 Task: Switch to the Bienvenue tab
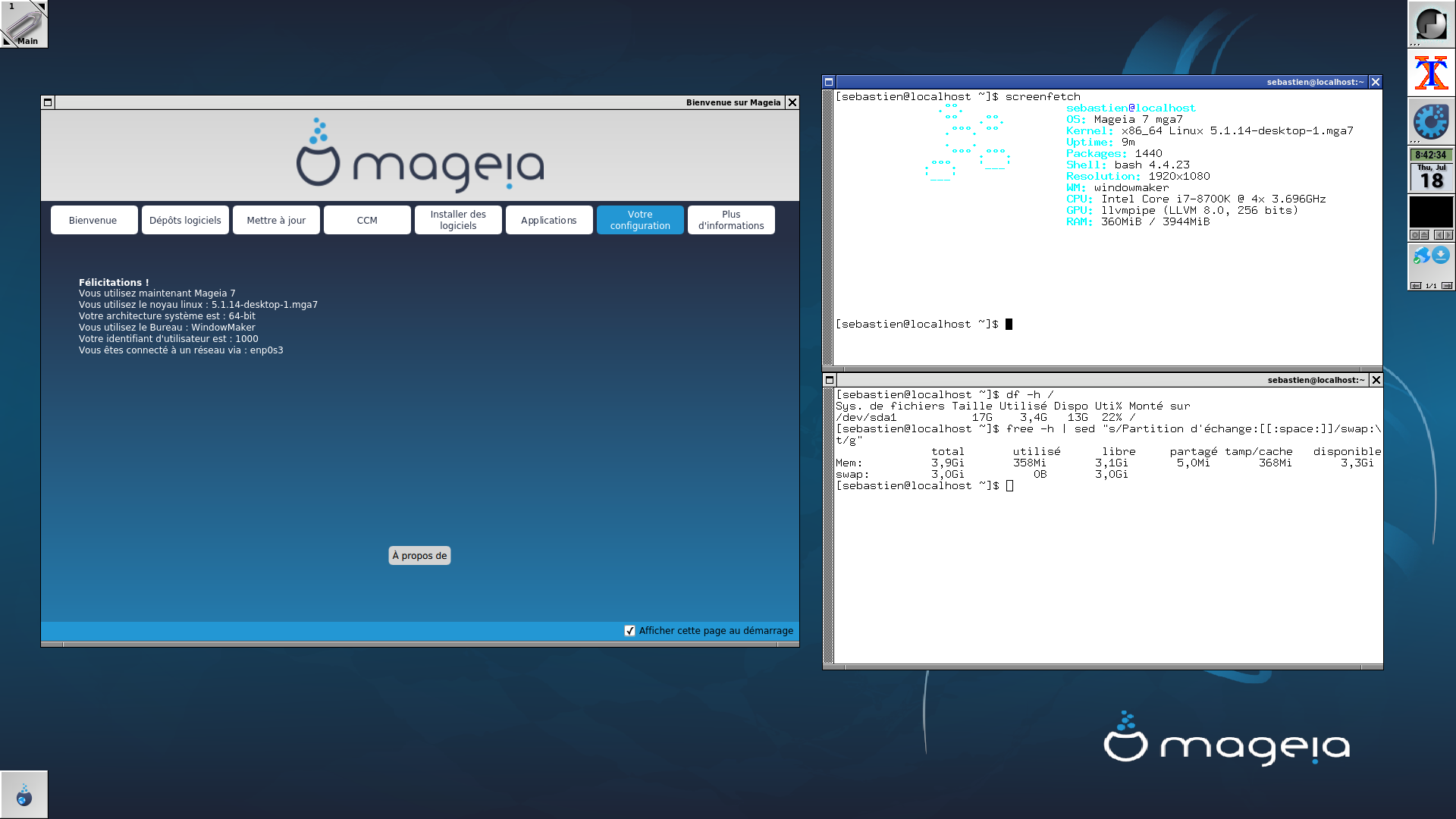pos(94,220)
